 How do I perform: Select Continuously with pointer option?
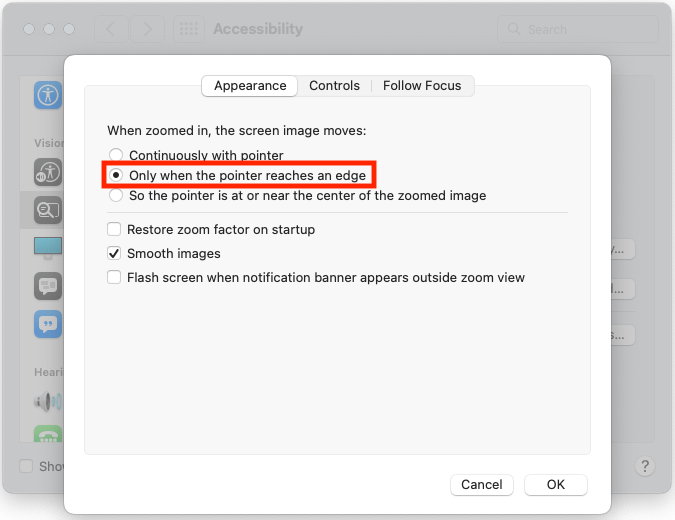[x=117, y=156]
